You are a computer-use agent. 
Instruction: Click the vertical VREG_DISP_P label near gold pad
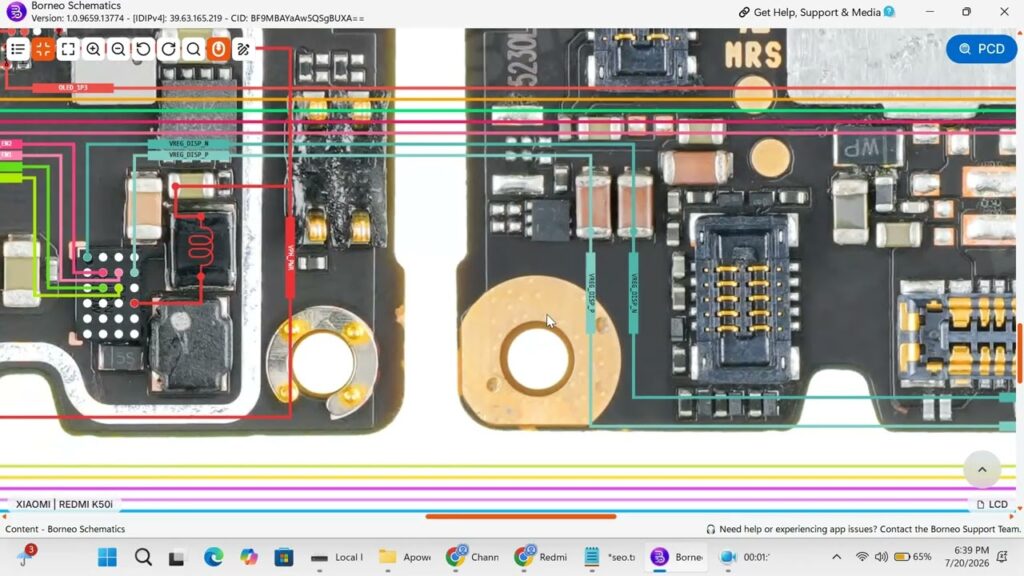click(x=590, y=293)
